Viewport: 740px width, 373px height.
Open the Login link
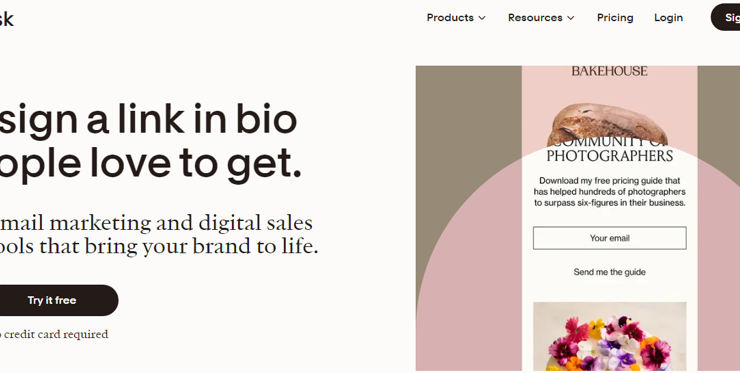(668, 17)
